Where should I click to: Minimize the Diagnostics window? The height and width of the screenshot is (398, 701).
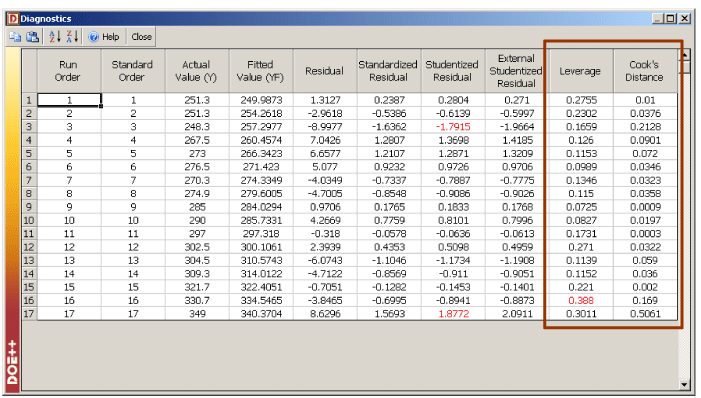pos(658,18)
